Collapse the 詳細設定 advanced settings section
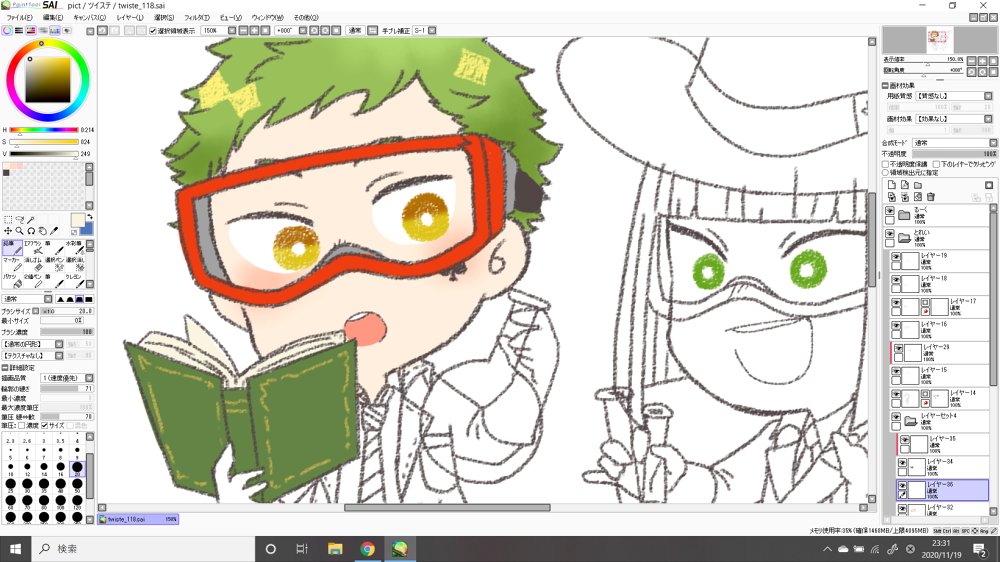Image resolution: width=1000 pixels, height=562 pixels. click(5, 368)
